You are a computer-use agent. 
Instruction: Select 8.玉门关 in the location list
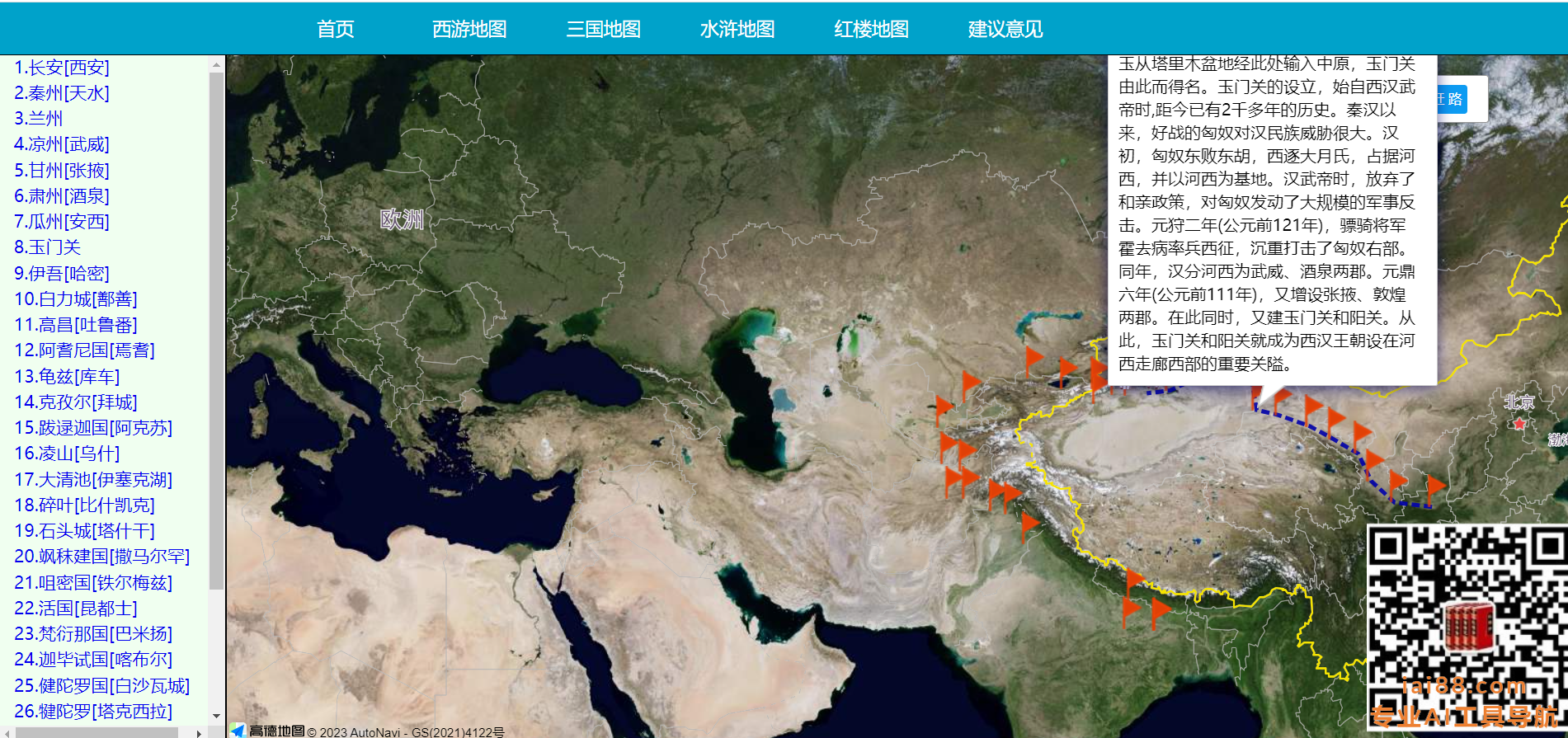click(47, 247)
